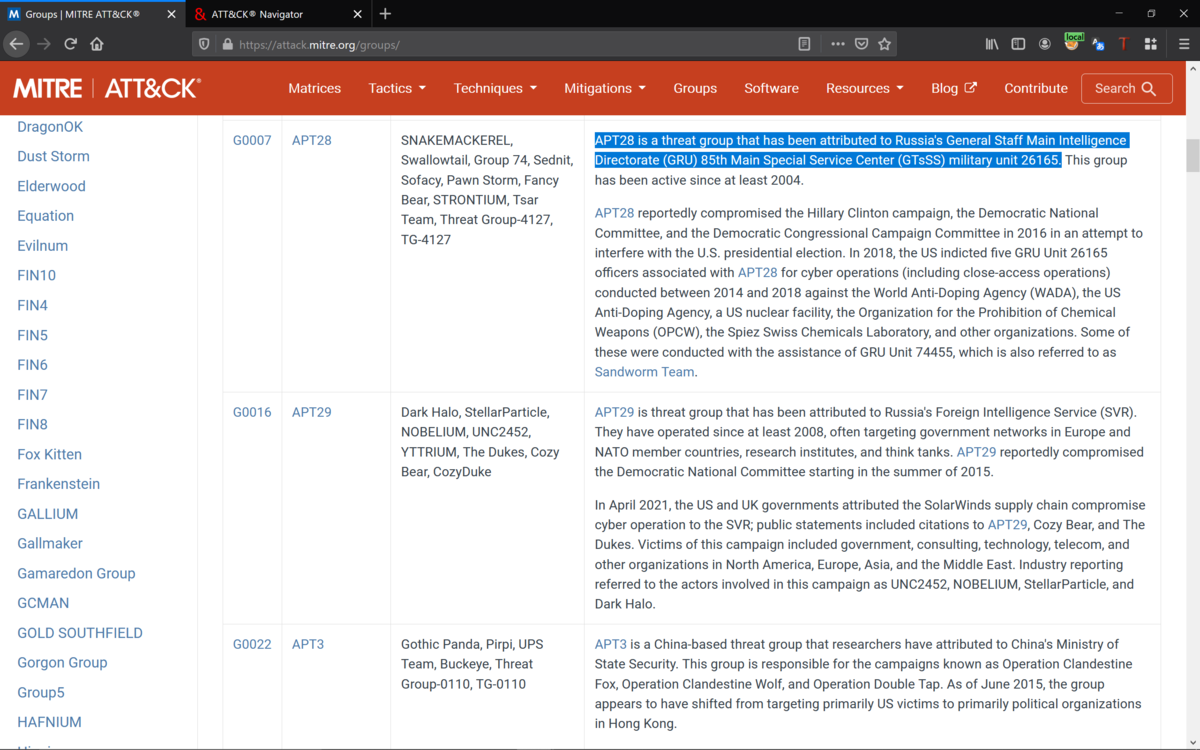Select Group5 in the sidebar
This screenshot has height=750, width=1200.
point(40,692)
